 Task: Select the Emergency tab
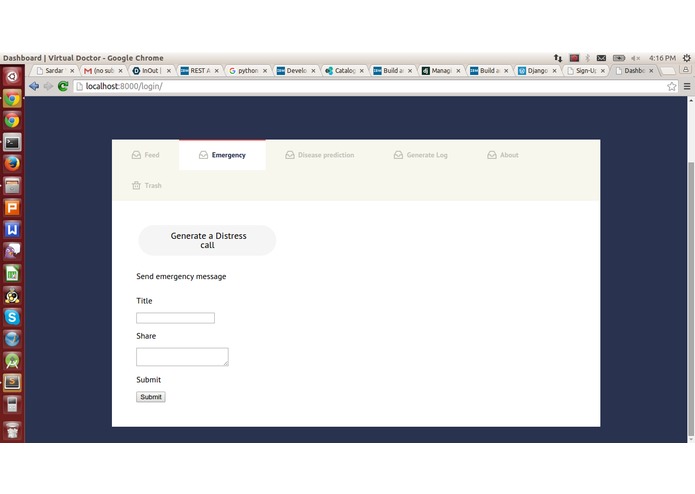coord(223,155)
